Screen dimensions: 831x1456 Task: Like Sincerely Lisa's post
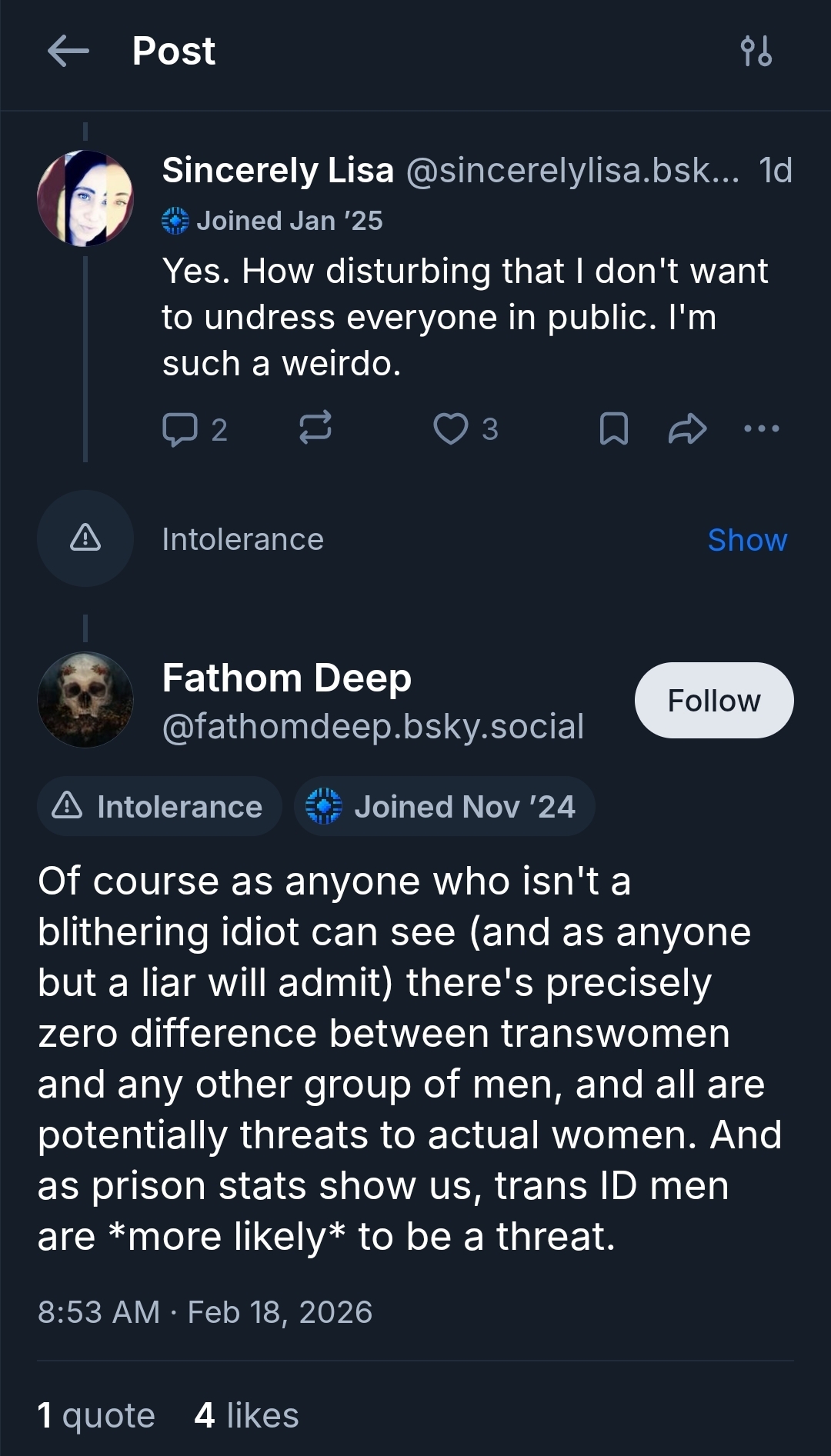point(450,429)
